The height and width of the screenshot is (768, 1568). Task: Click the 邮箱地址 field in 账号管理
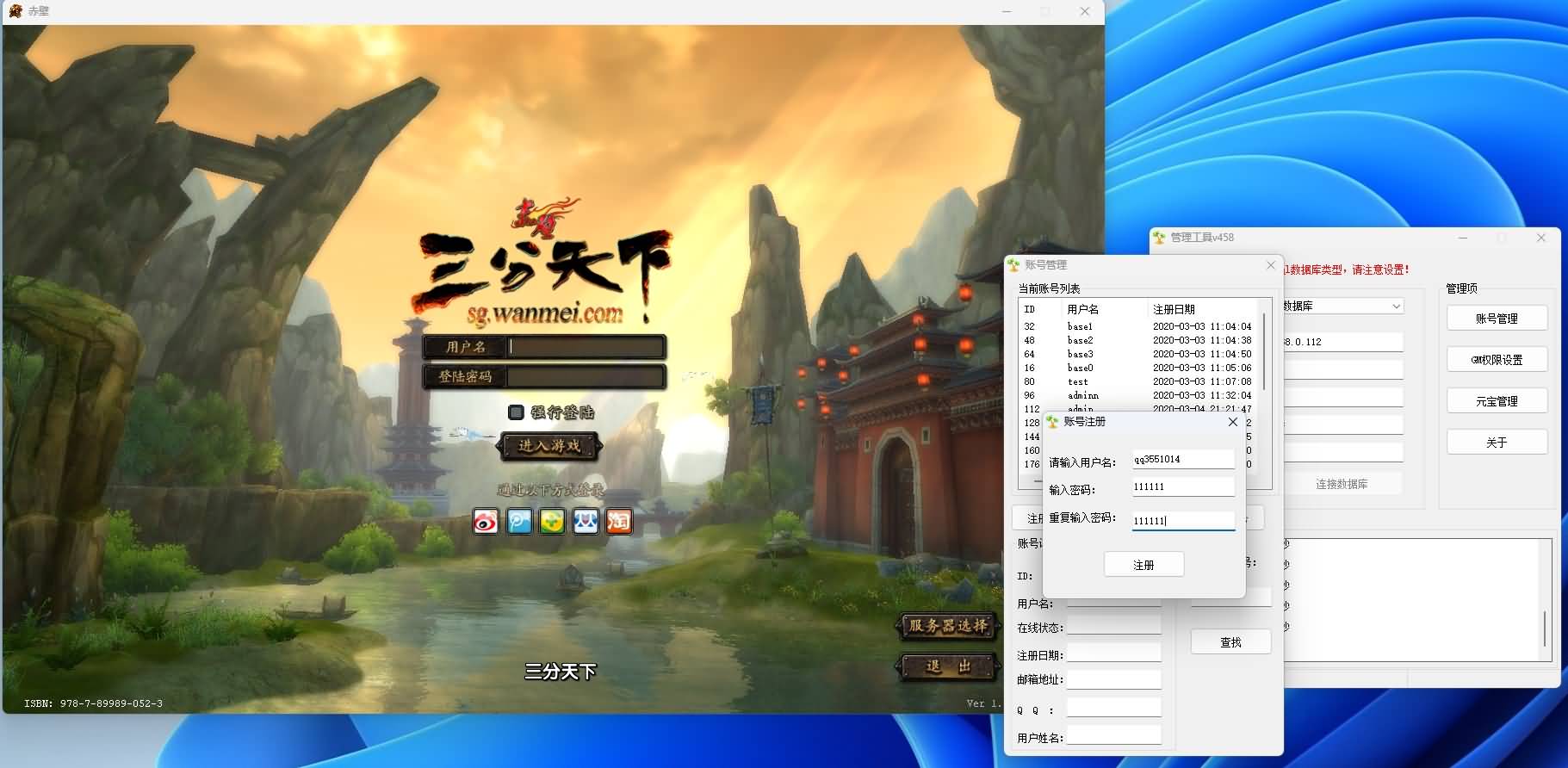click(x=1114, y=679)
